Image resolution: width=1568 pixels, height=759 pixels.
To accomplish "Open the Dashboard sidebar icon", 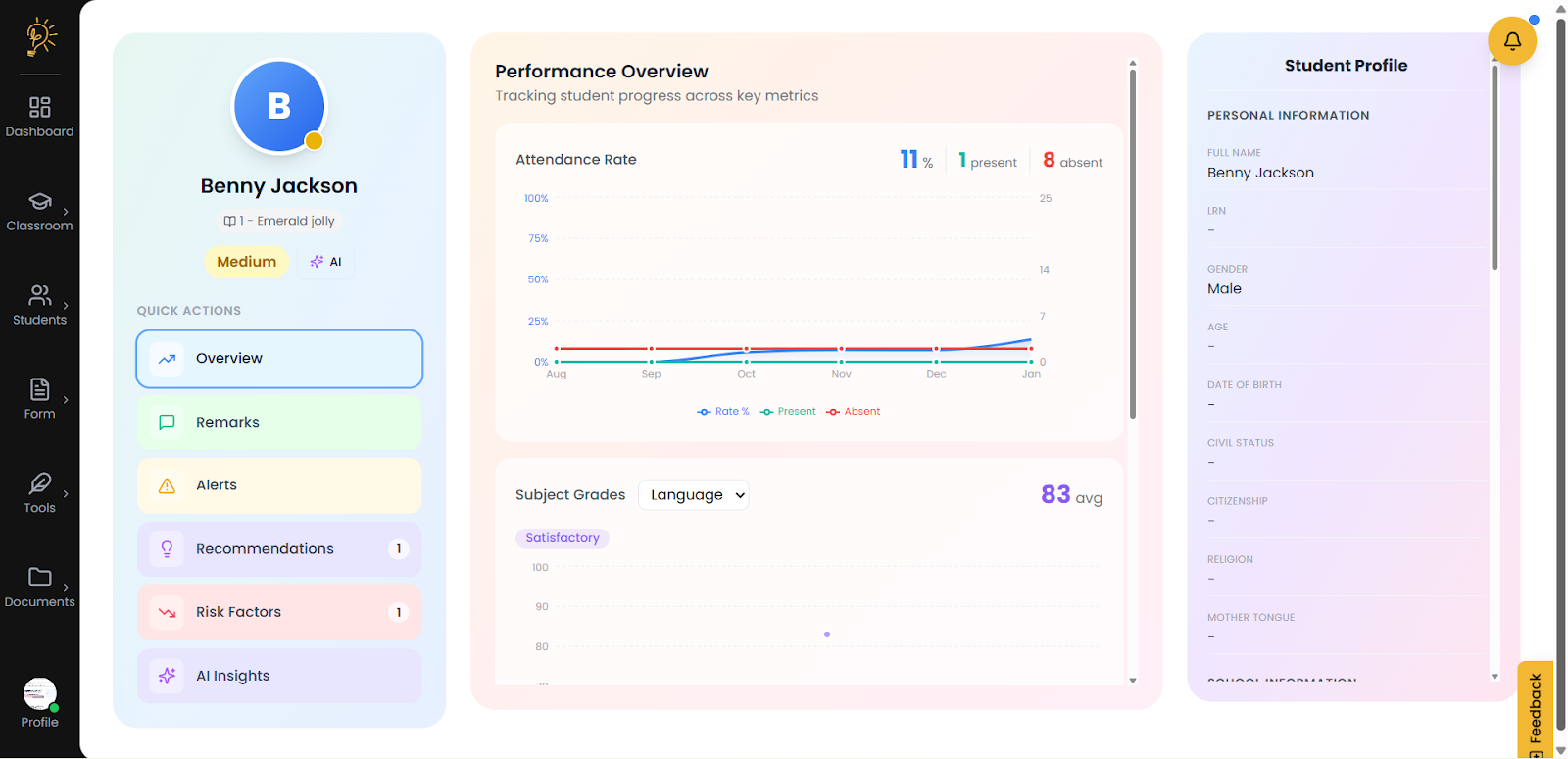I will coord(39,107).
